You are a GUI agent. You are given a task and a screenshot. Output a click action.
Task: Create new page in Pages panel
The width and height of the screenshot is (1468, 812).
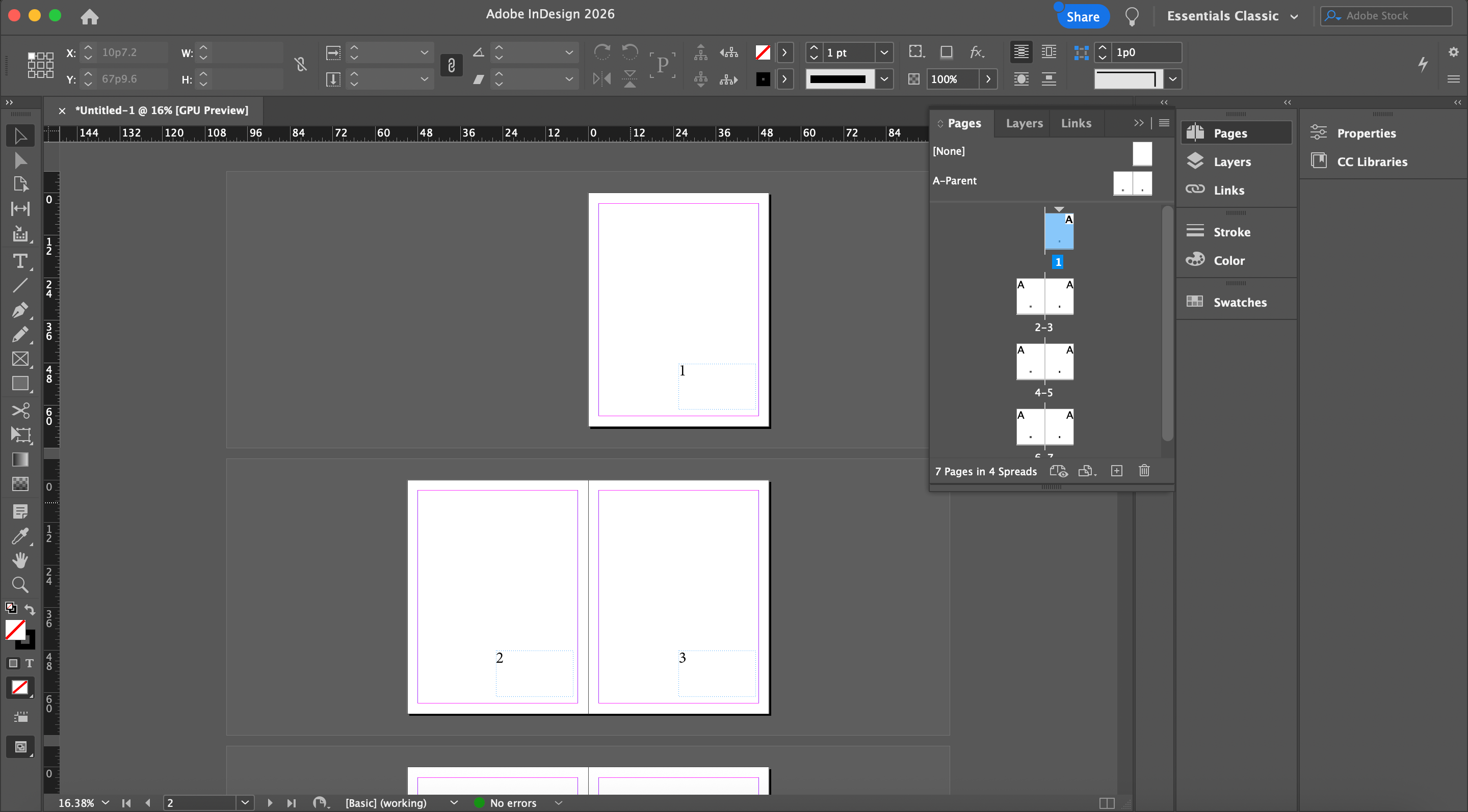click(x=1116, y=471)
